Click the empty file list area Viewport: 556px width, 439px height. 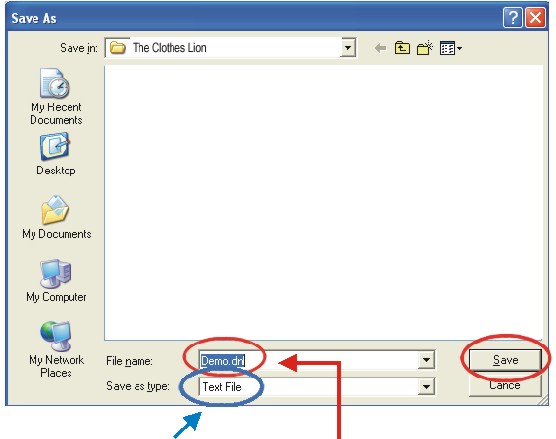(x=323, y=202)
